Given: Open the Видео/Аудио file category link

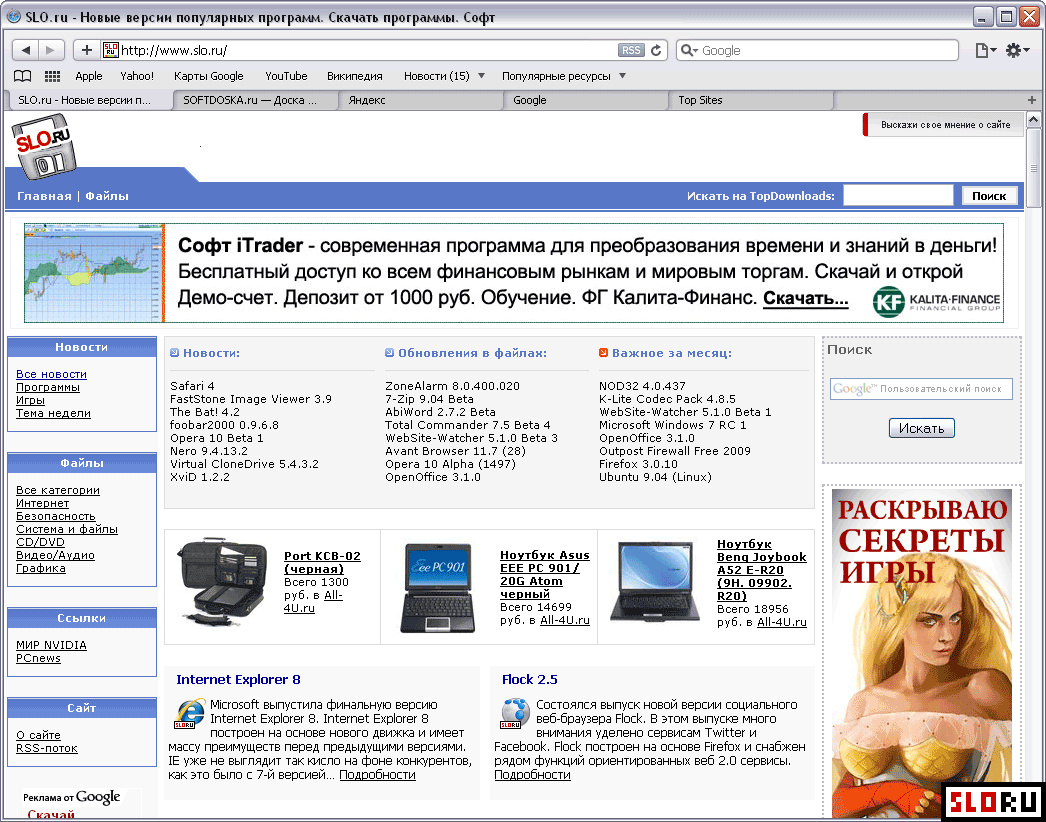Looking at the screenshot, I should (x=55, y=555).
